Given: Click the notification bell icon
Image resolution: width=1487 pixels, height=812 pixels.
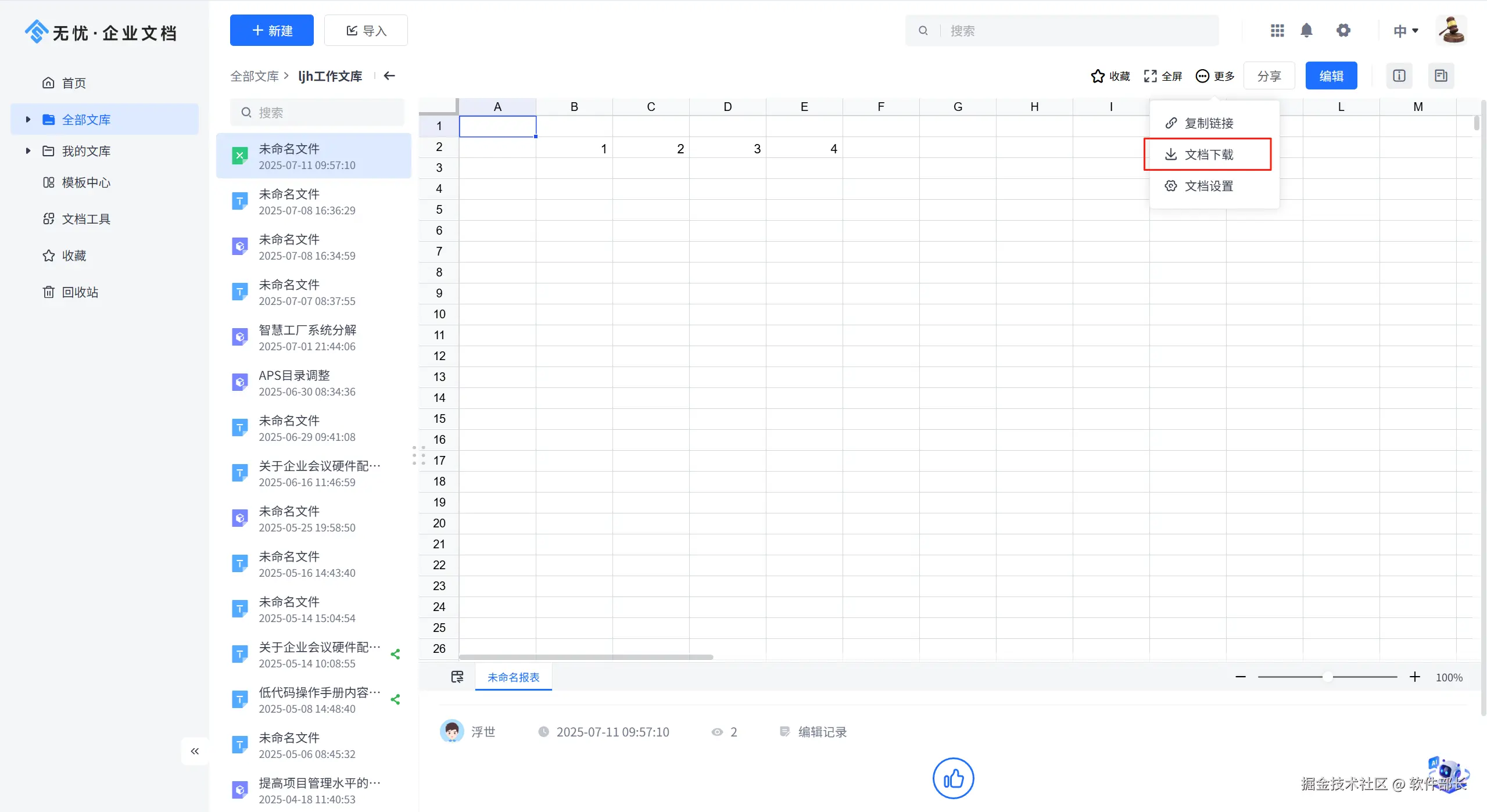Looking at the screenshot, I should point(1306,30).
